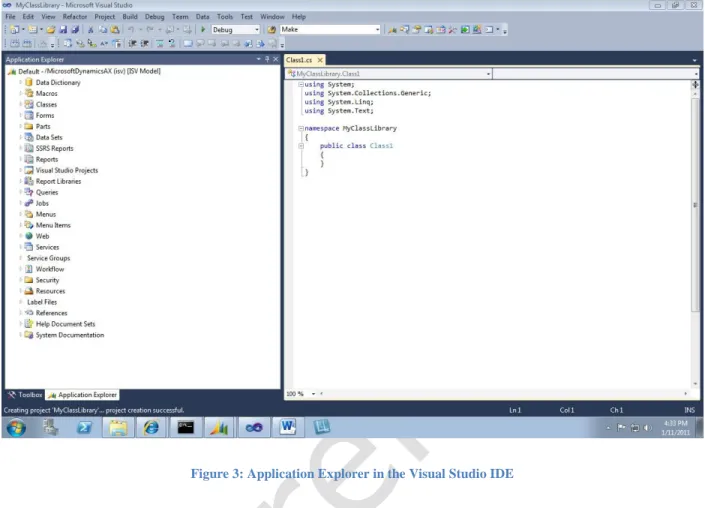
Task: Start debugging with the green play icon
Action: pos(203,29)
